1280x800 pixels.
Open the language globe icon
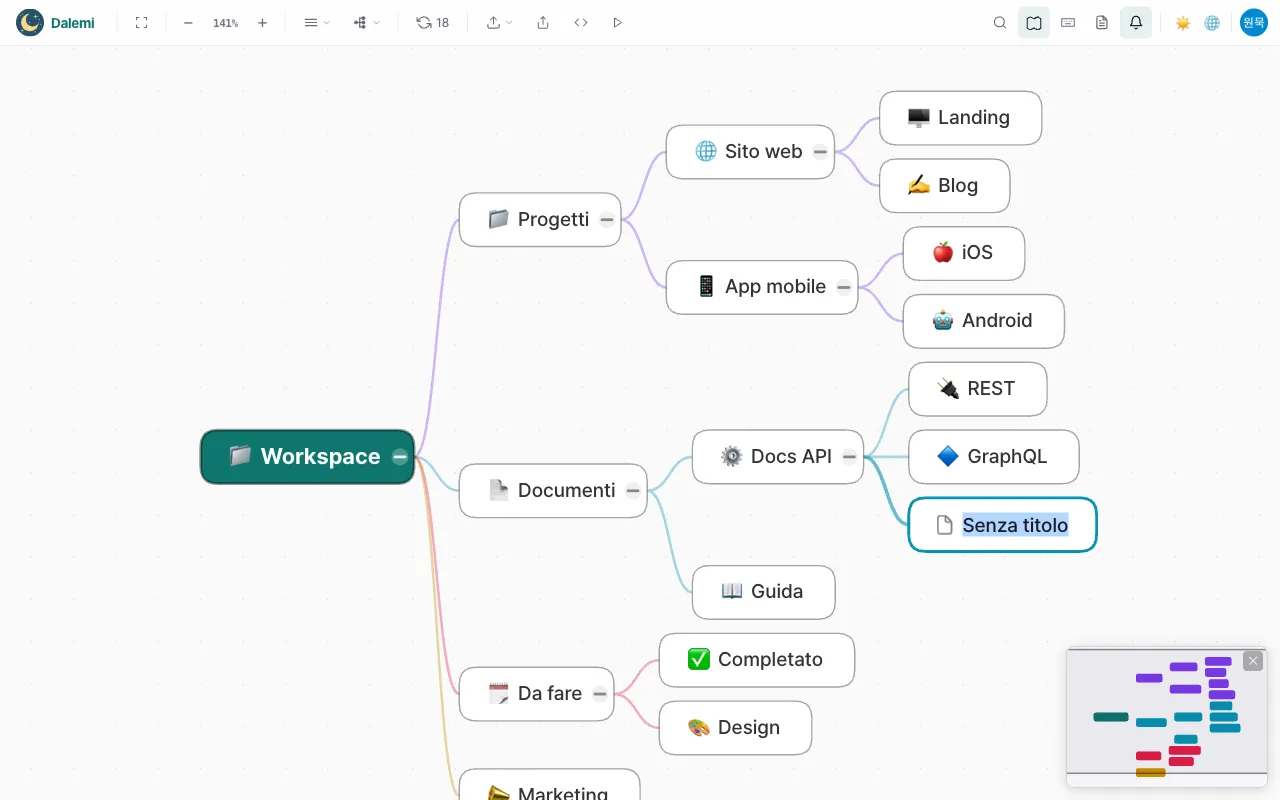(1212, 22)
